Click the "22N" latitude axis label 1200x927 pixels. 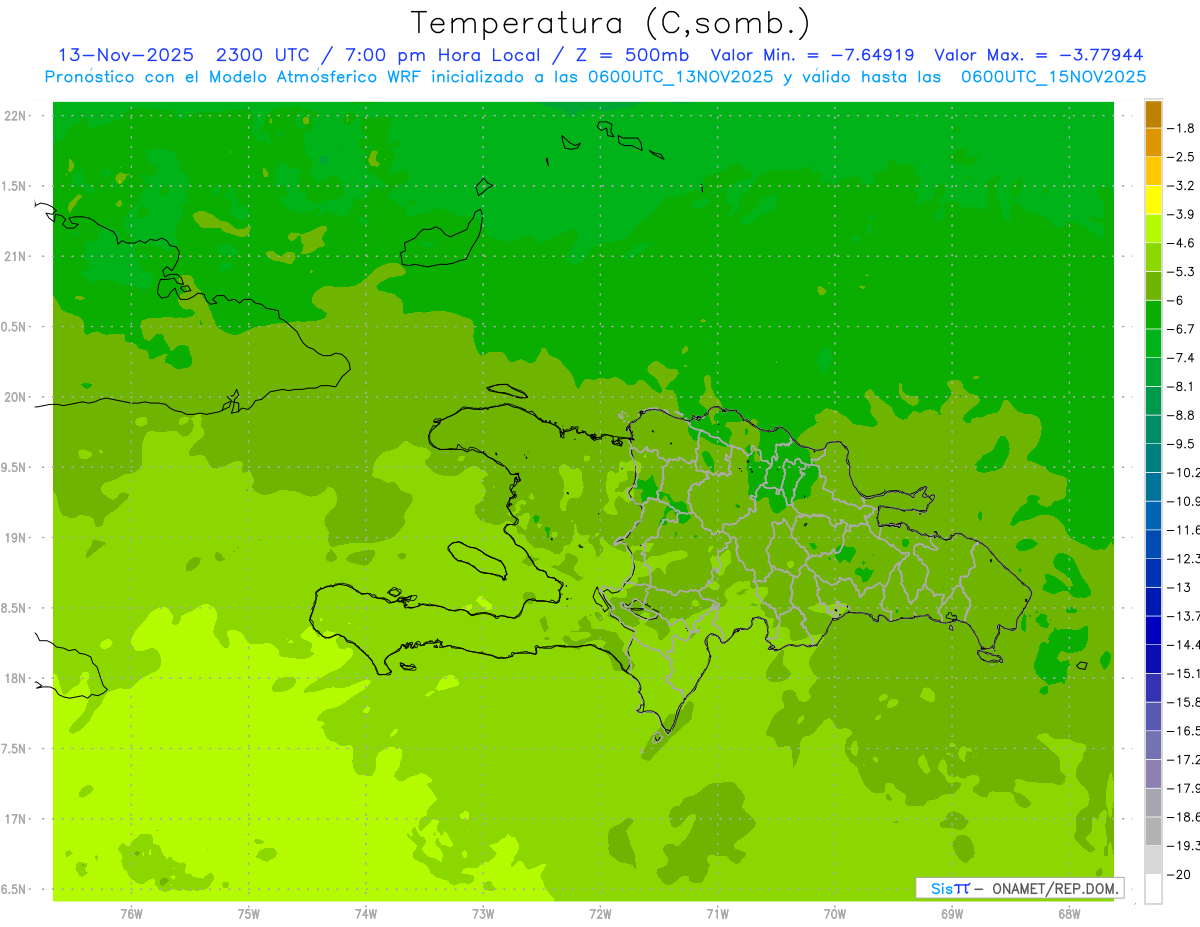coord(16,116)
